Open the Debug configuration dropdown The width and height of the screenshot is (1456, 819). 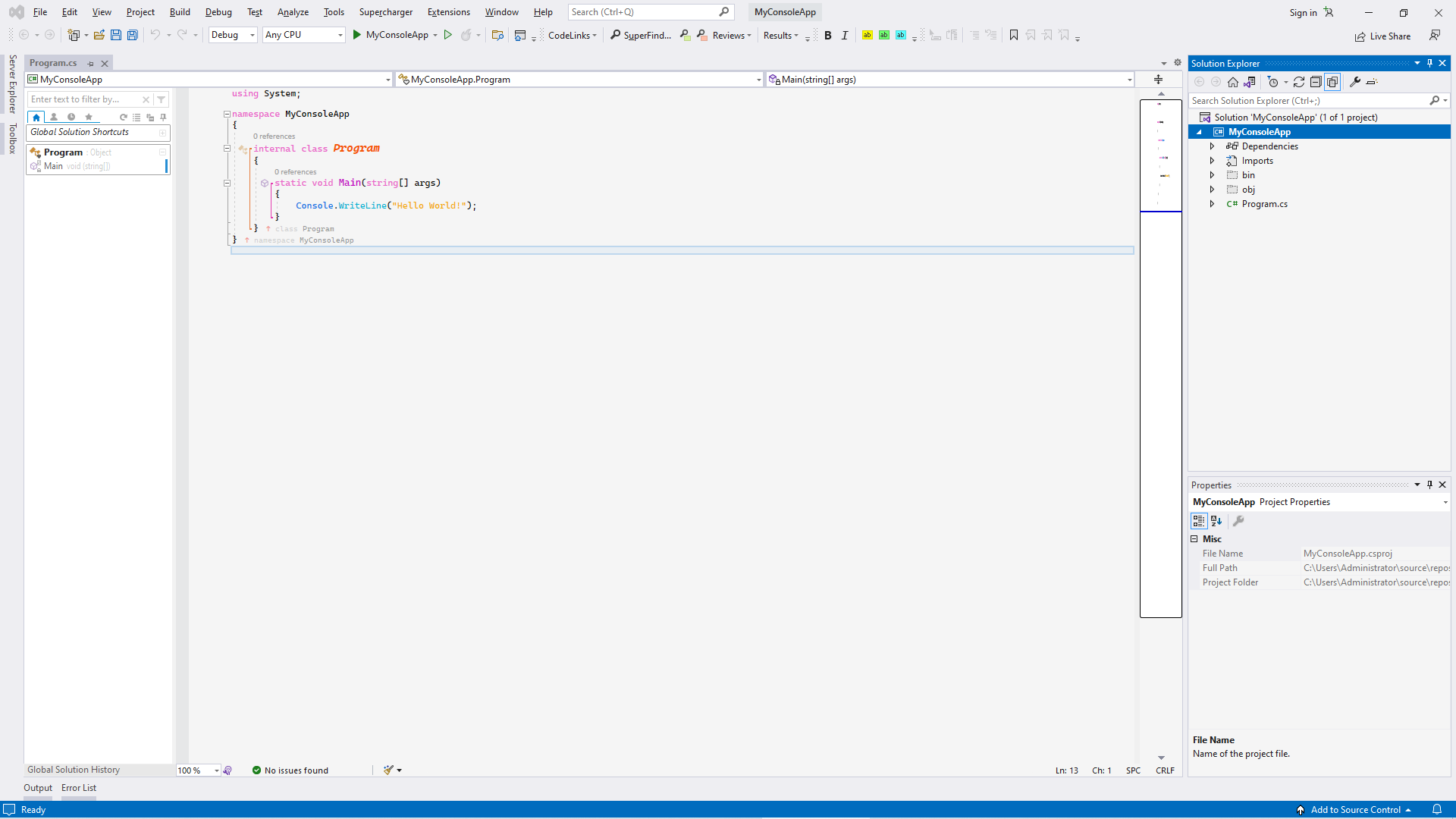pos(233,35)
